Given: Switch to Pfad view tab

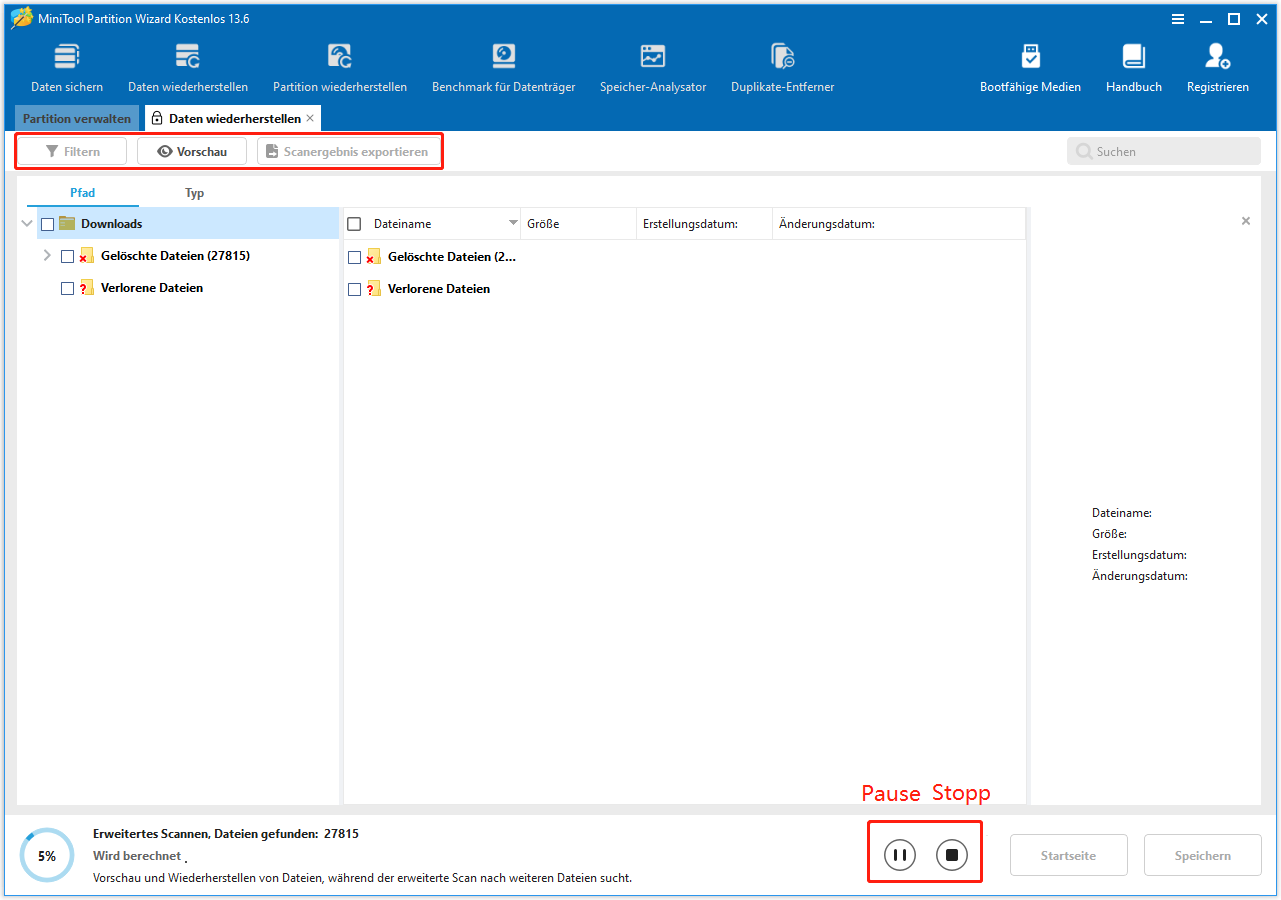Looking at the screenshot, I should [83, 193].
